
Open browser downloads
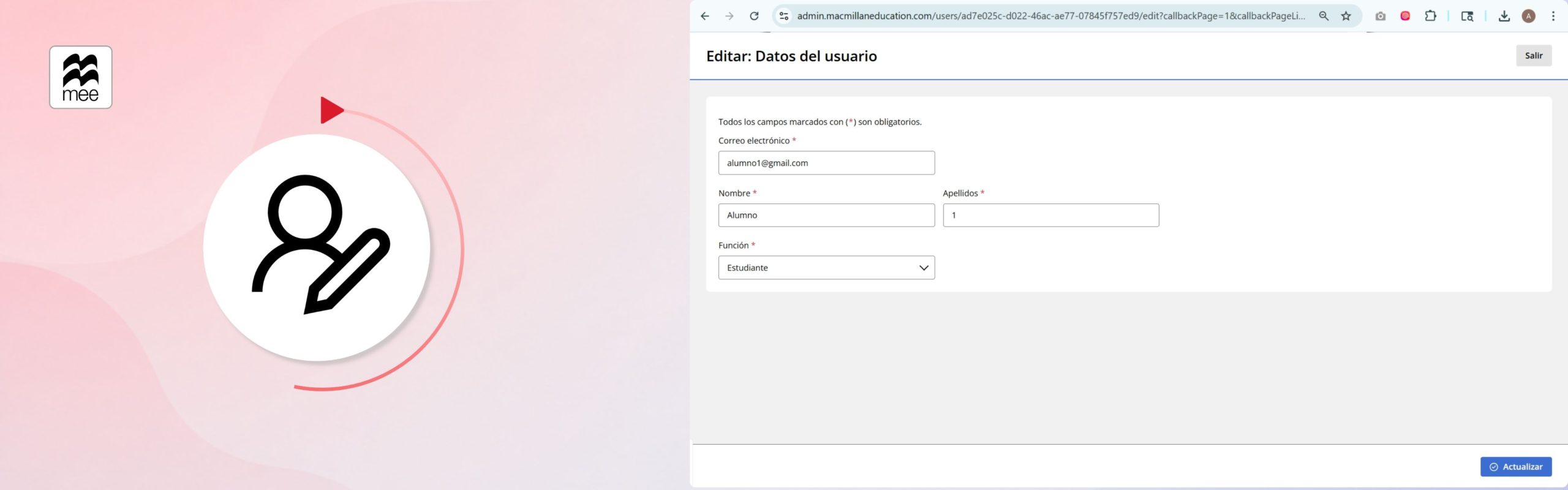[1504, 17]
